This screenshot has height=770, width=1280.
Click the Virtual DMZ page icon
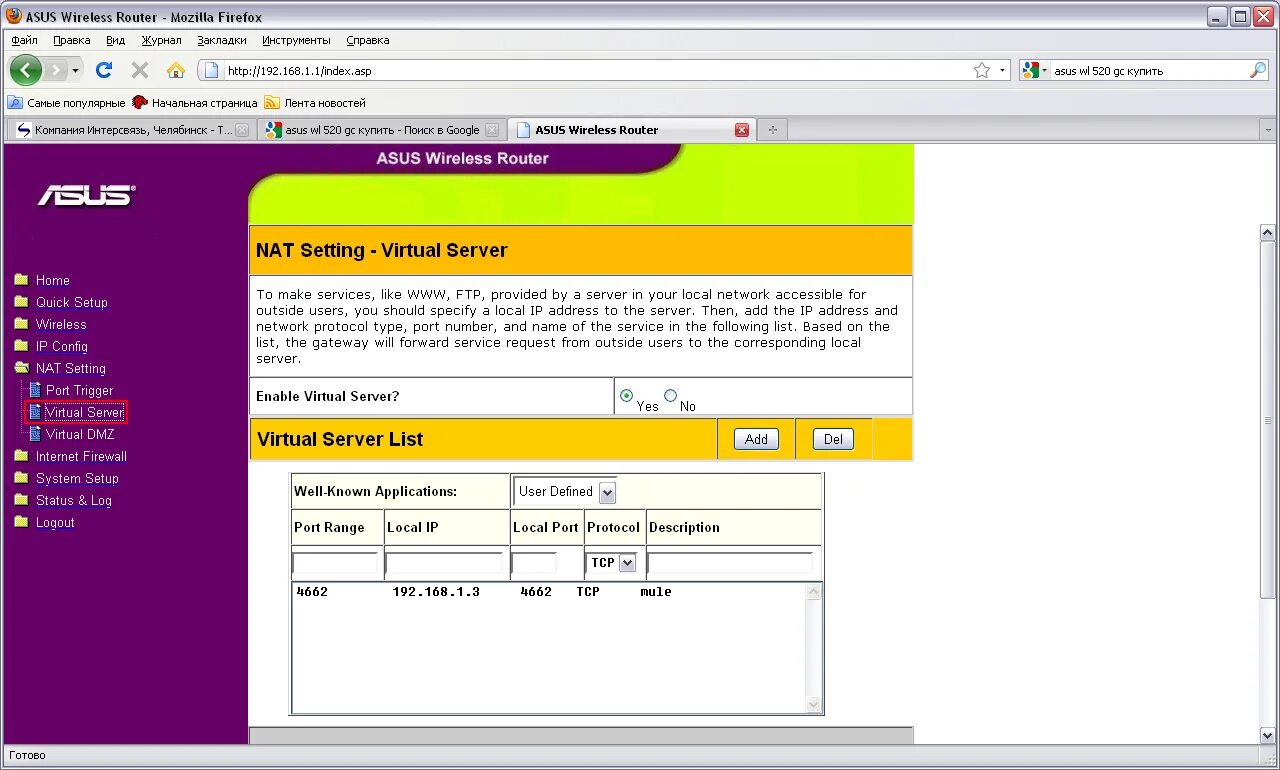pos(35,434)
